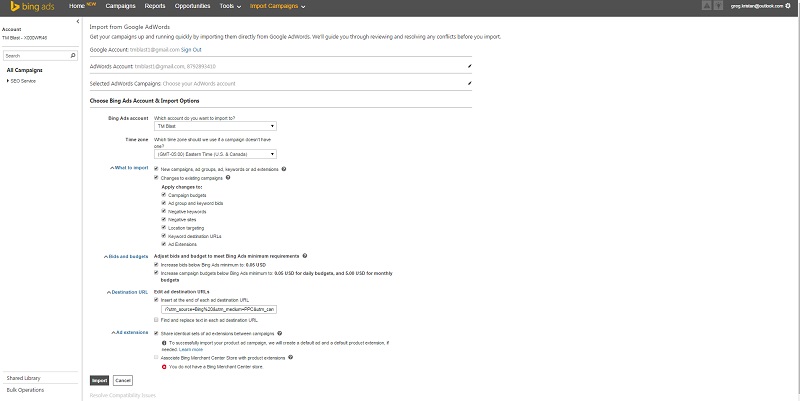The height and width of the screenshot is (401, 800).
Task: Open Shared Library in sidebar
Action: click(x=23, y=378)
